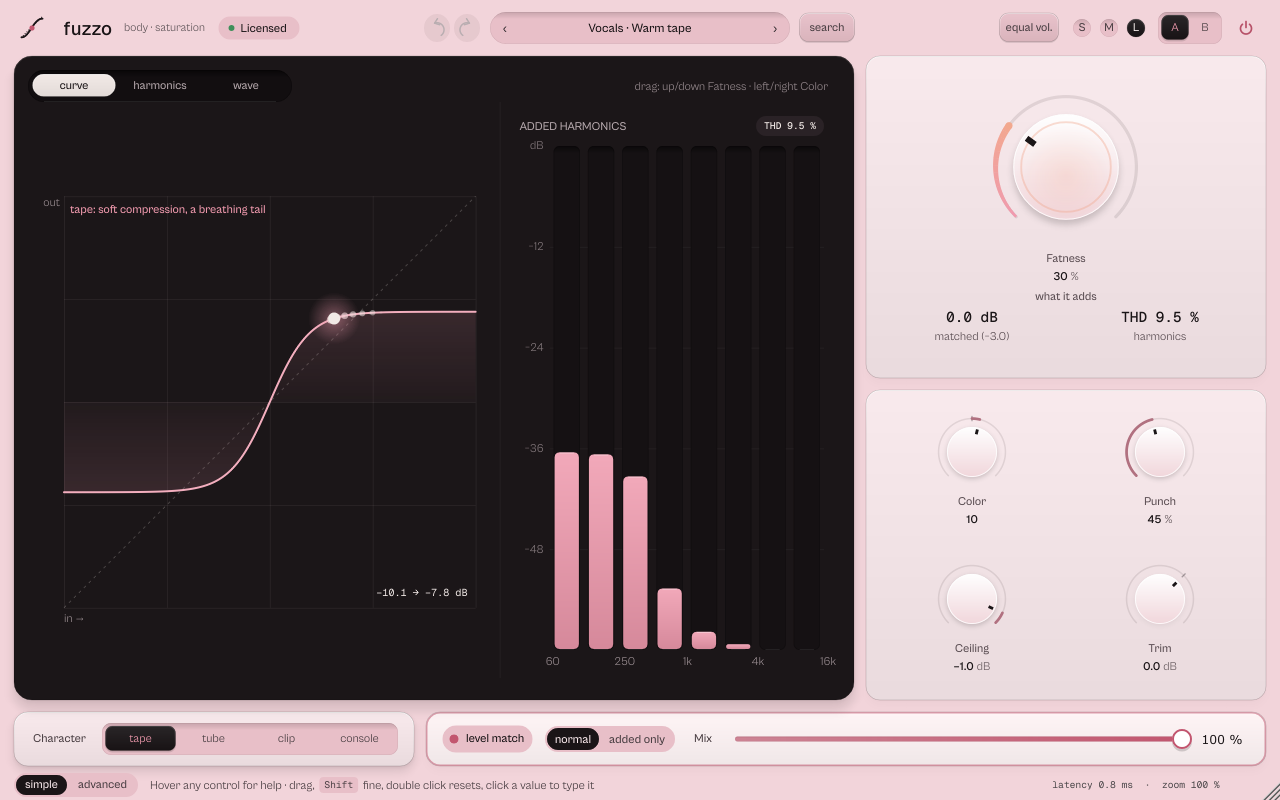Image resolution: width=1280 pixels, height=800 pixels.
Task: Select the S size button
Action: (x=1082, y=28)
